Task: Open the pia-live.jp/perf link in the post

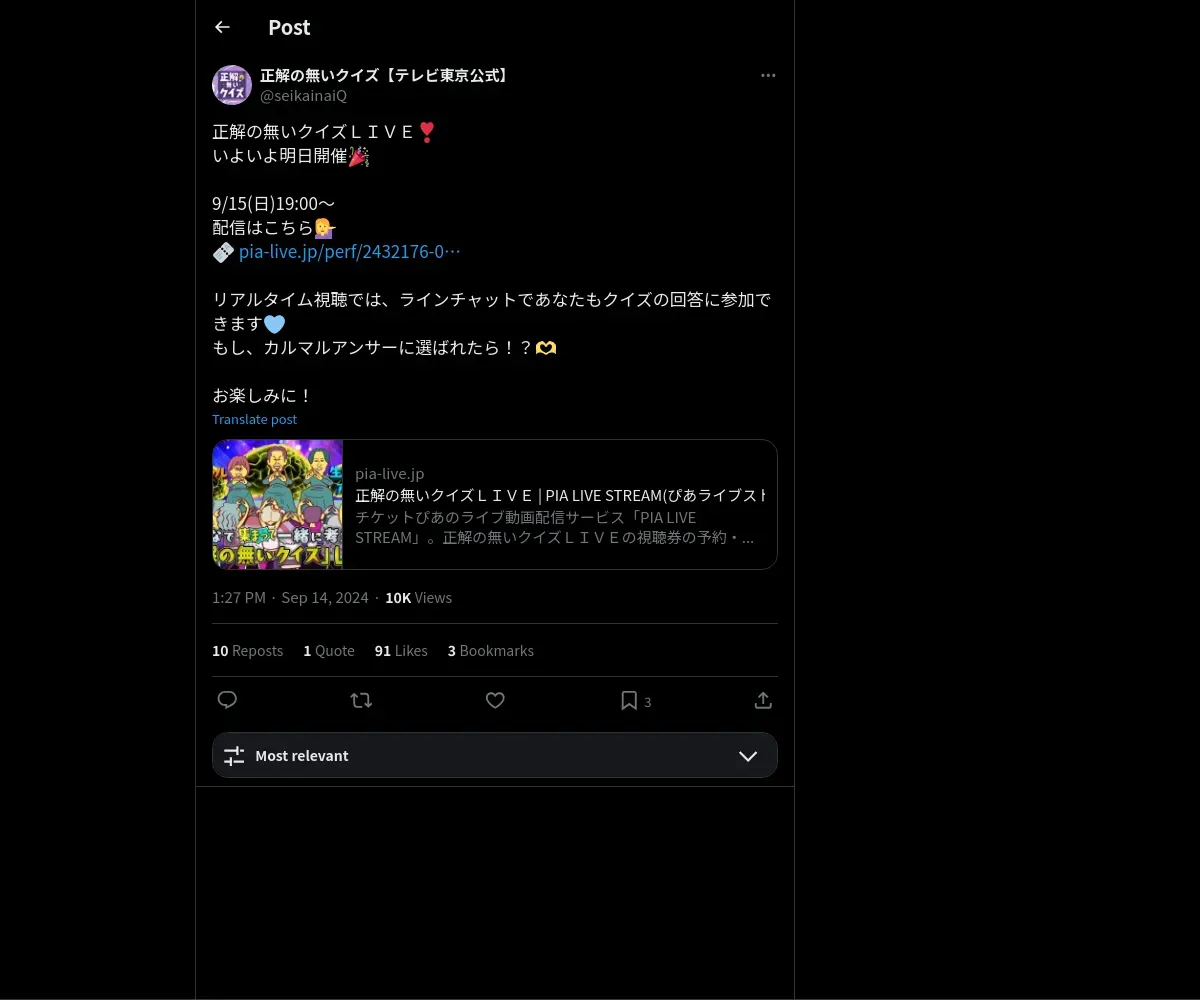Action: 350,252
